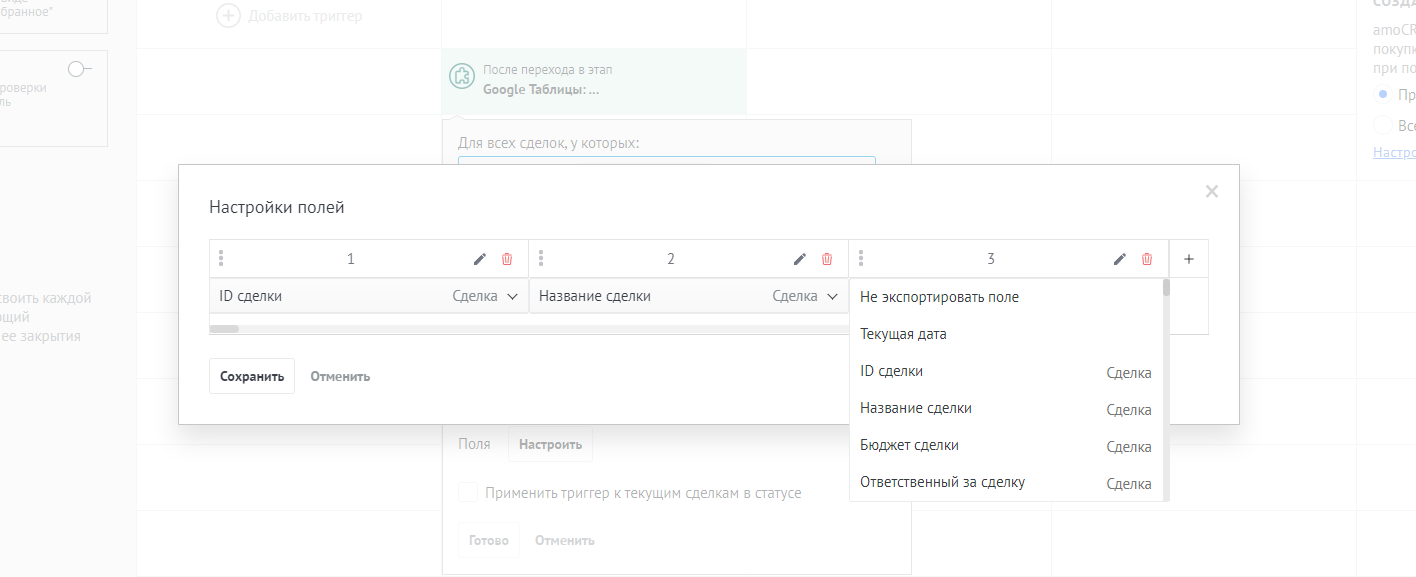
Task: Save field settings with Сохранить
Action: click(252, 376)
